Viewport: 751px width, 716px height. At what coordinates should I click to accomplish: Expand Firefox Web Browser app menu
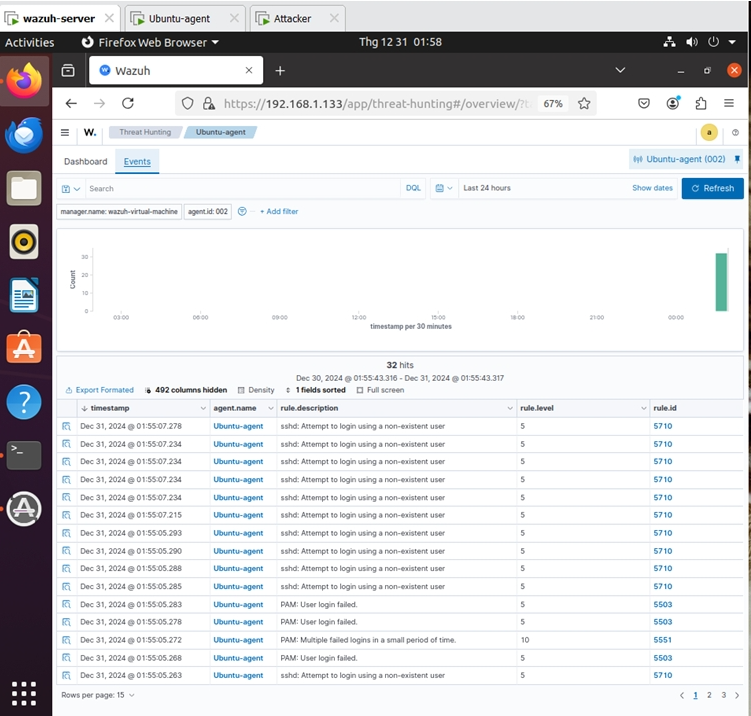[x=150, y=42]
